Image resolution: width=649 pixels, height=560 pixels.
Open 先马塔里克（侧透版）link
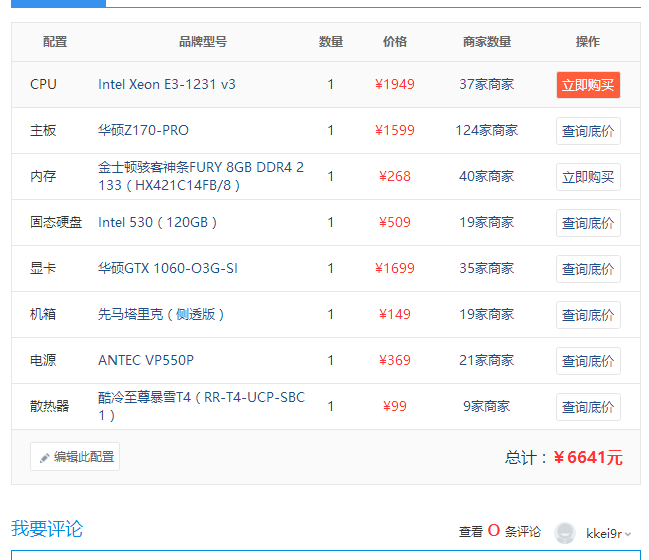[161, 314]
